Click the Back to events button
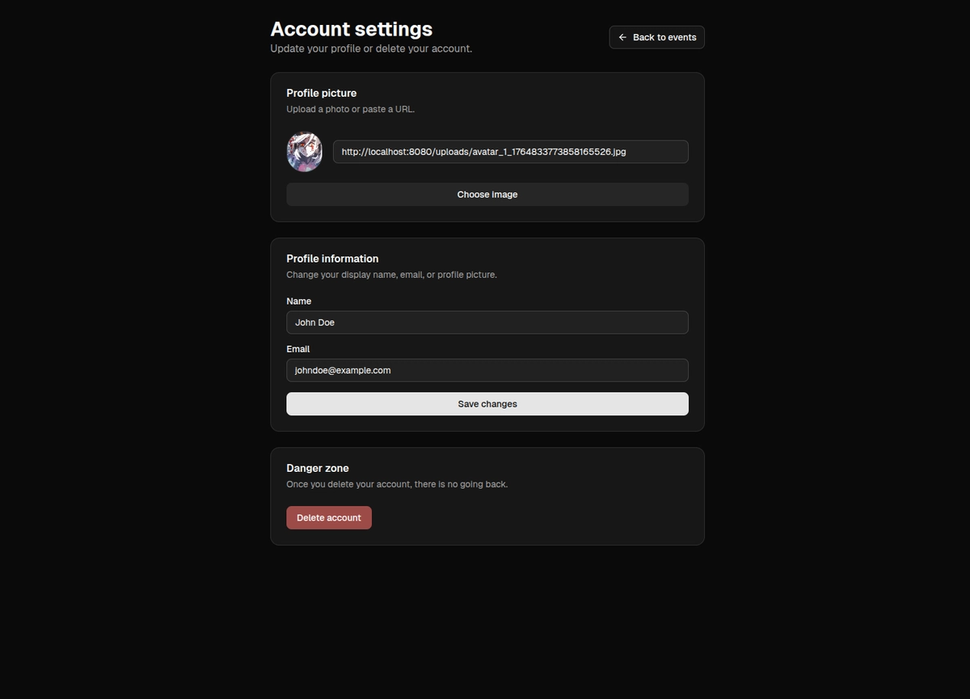The height and width of the screenshot is (699, 970). (656, 37)
